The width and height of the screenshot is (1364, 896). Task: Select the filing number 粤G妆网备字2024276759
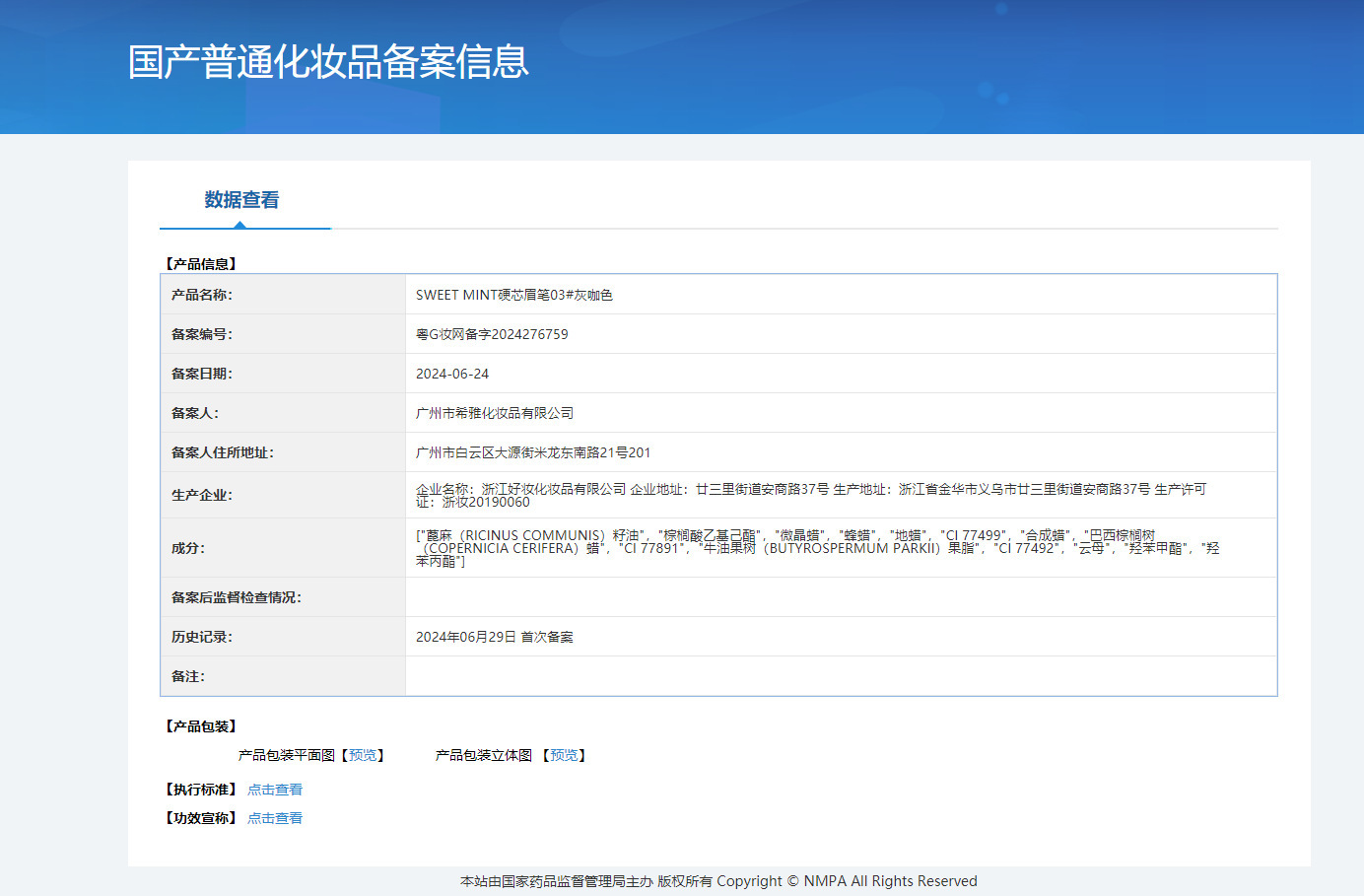pos(492,334)
